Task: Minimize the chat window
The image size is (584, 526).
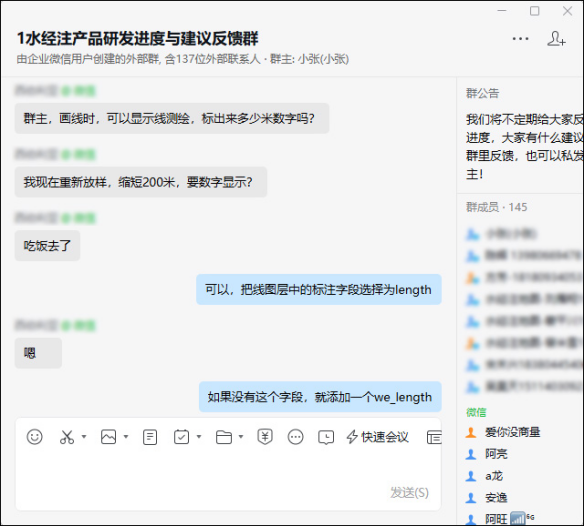Action: tap(502, 11)
